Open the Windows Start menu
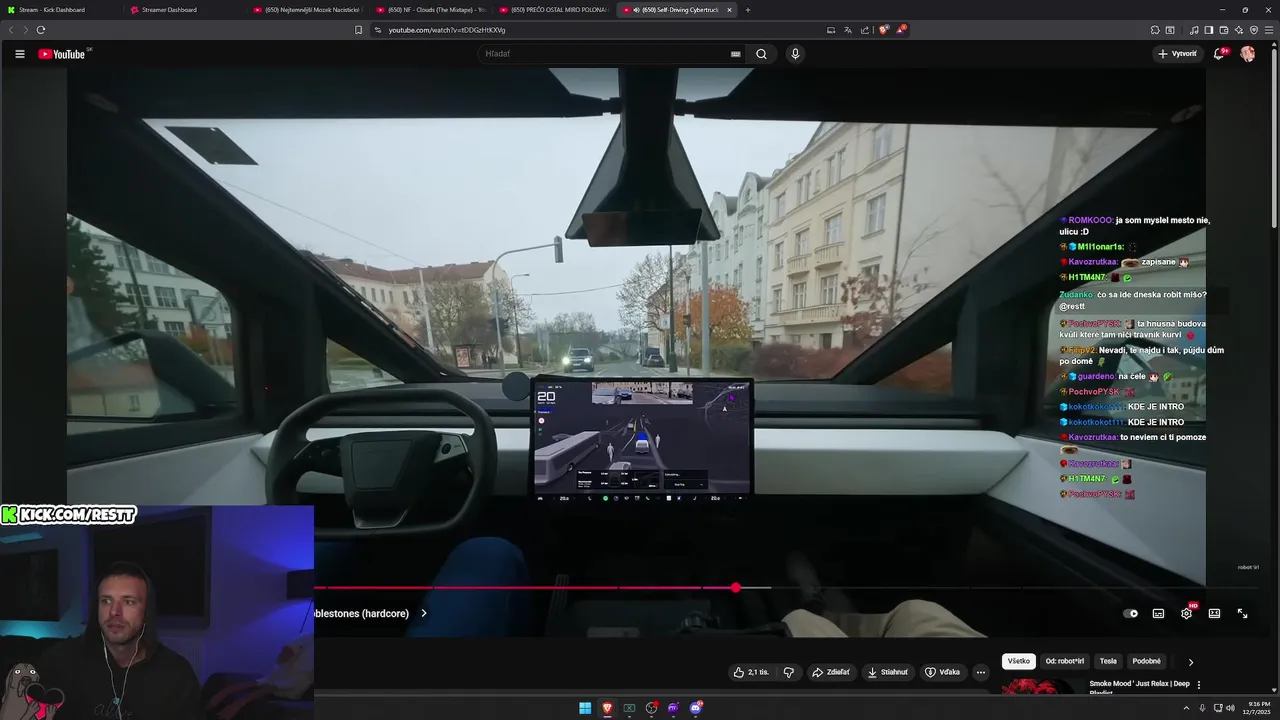1280x720 pixels. click(585, 708)
